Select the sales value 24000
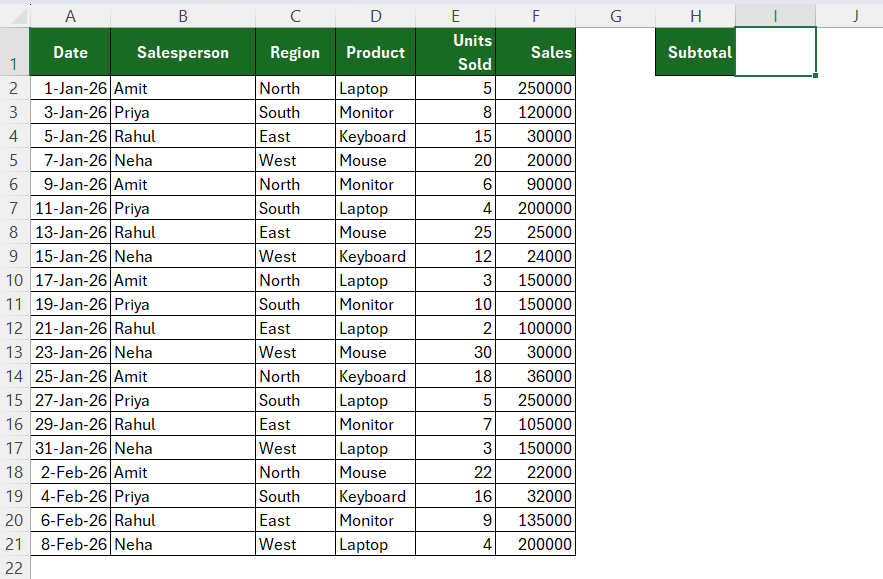 [x=536, y=256]
